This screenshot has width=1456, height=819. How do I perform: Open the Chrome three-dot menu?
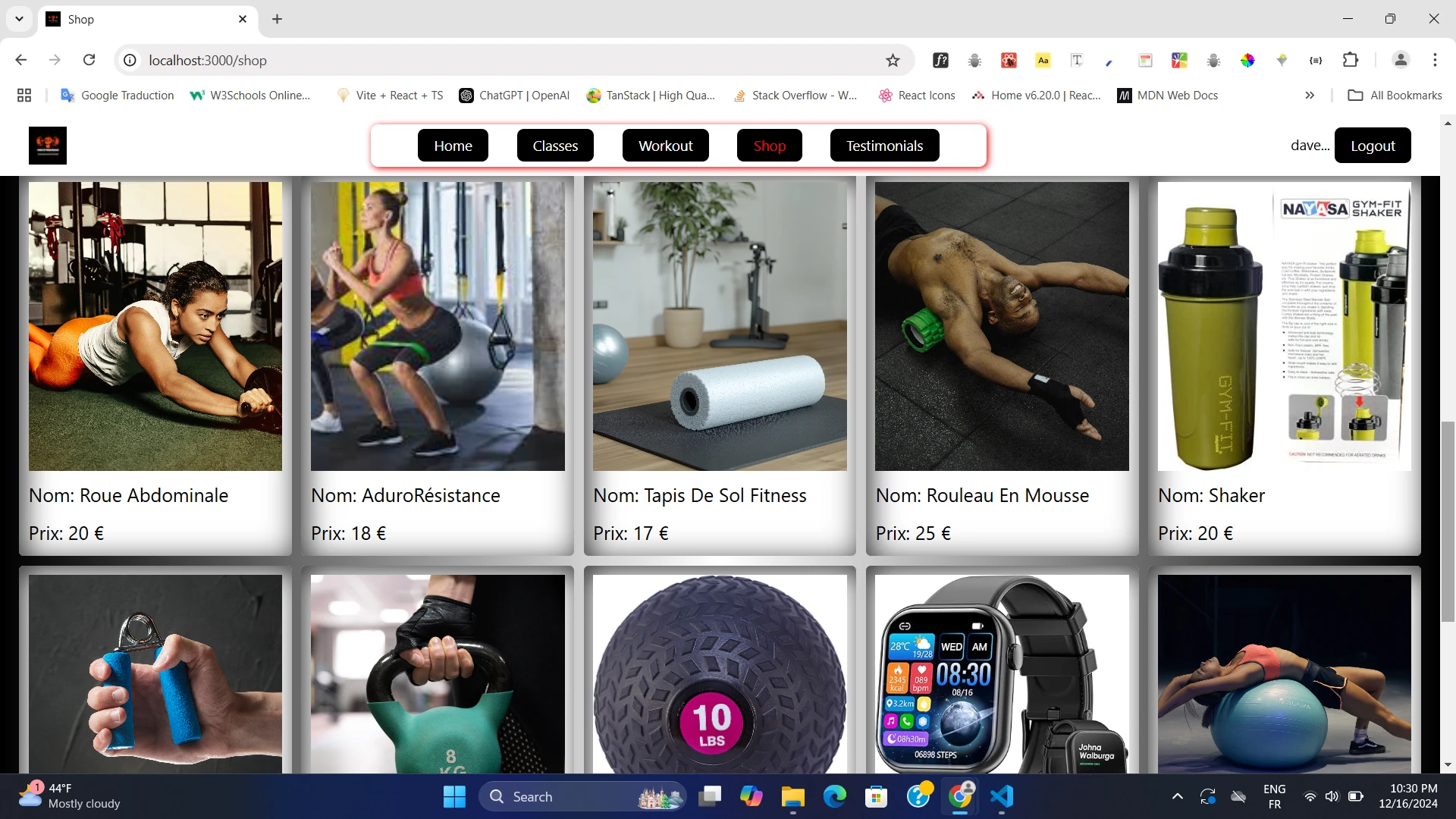(x=1435, y=60)
